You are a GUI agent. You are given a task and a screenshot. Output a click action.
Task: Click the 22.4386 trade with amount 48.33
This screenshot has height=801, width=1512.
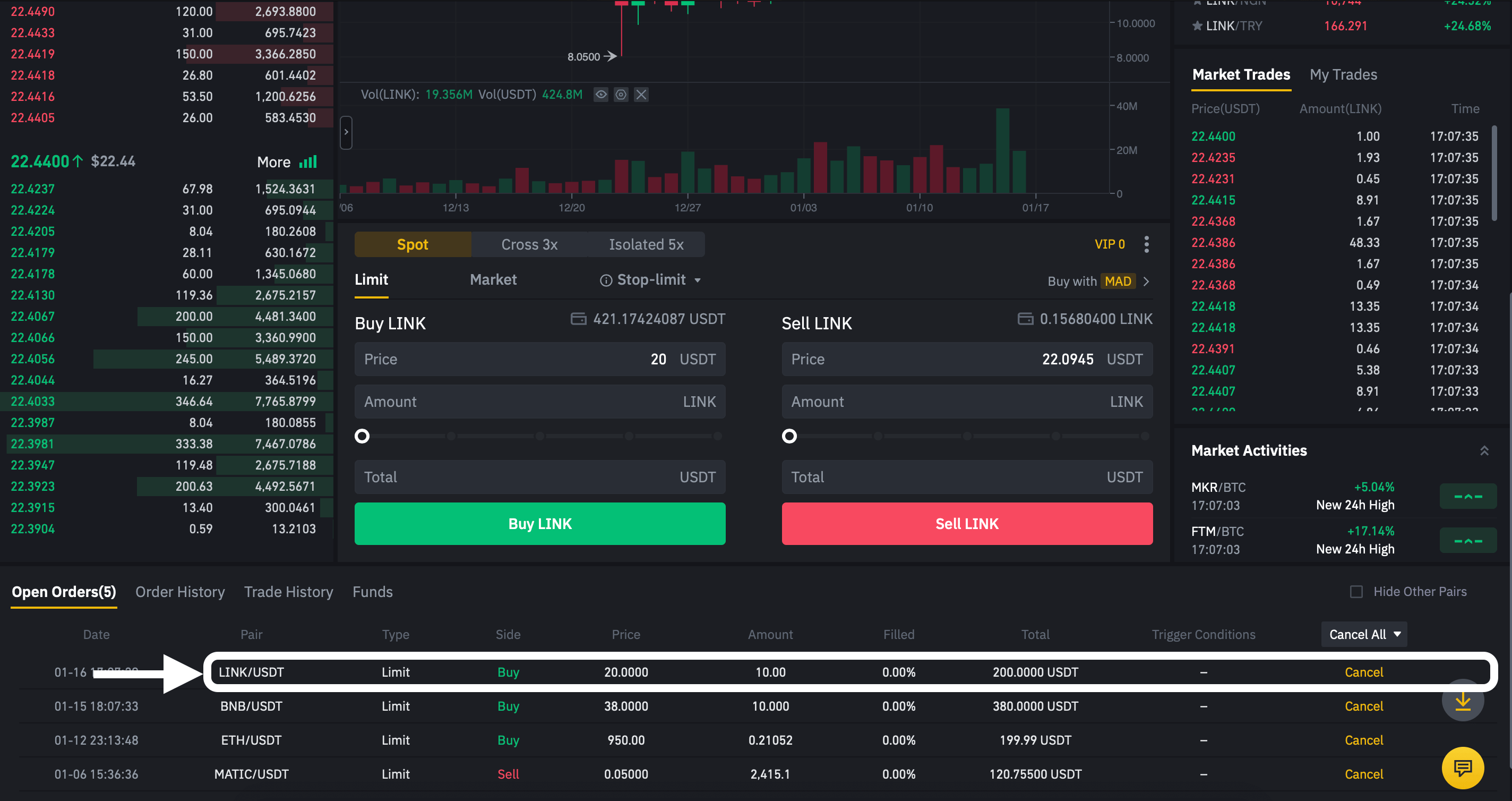[1334, 243]
